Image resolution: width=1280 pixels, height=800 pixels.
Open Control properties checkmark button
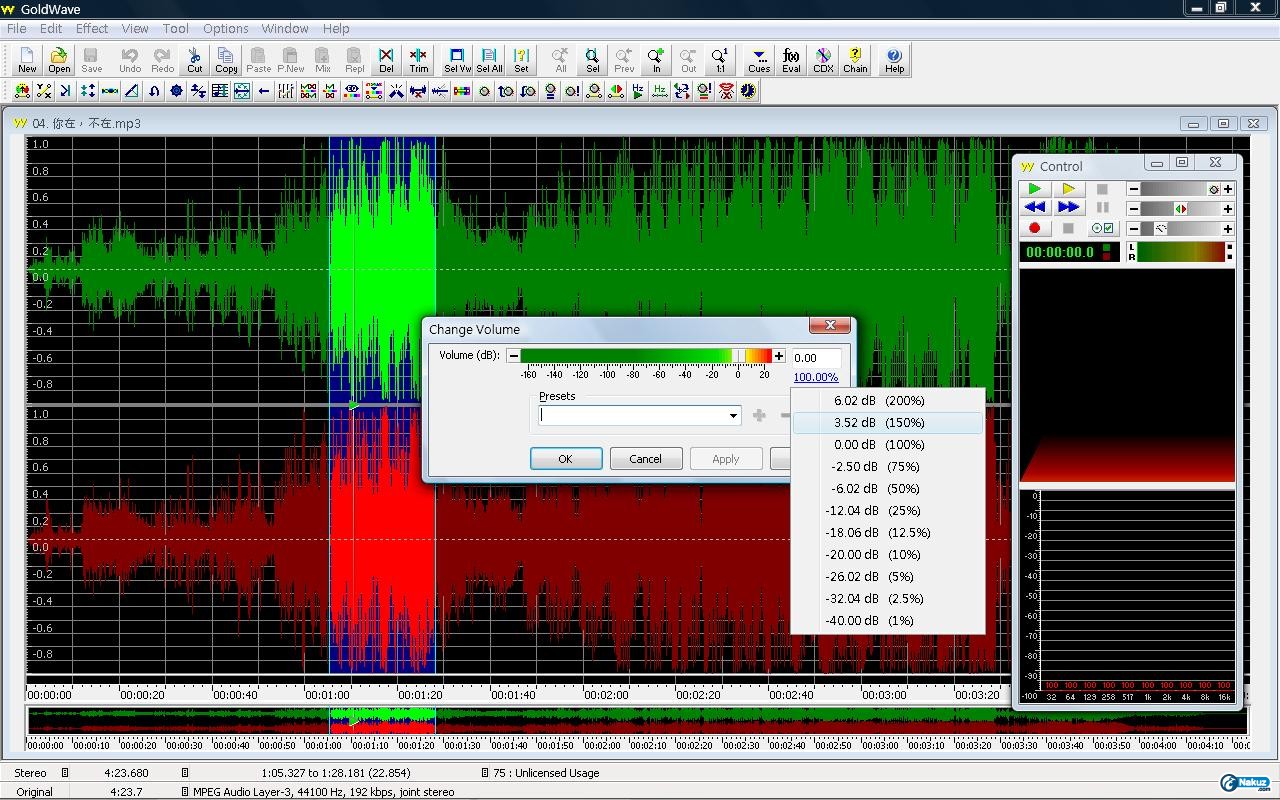tap(1102, 228)
